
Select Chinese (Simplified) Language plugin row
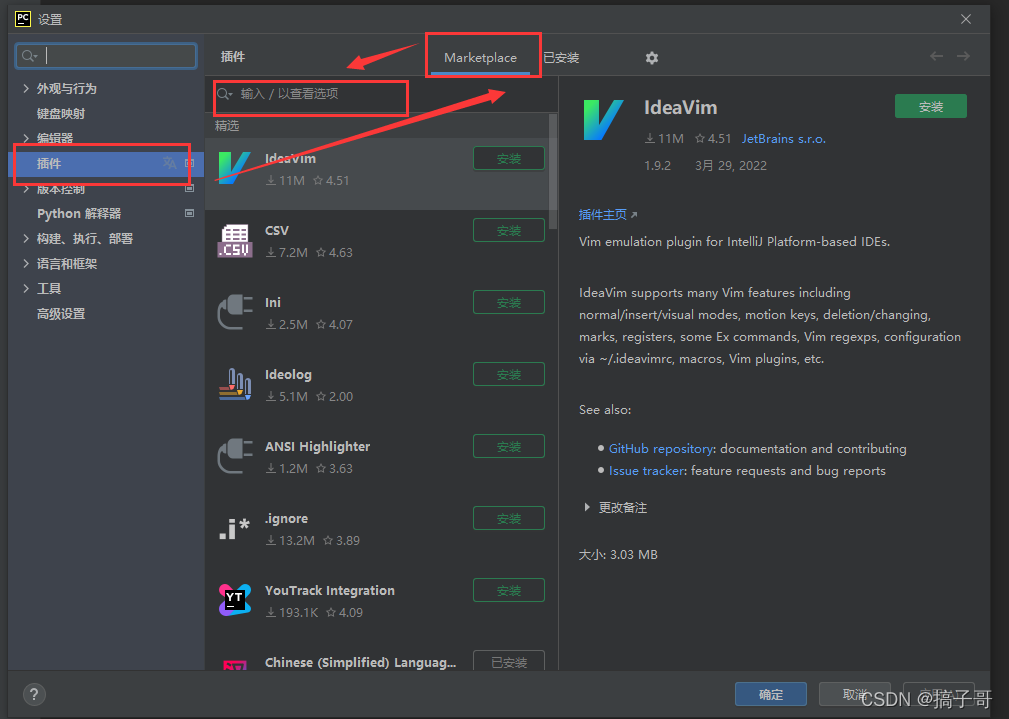coord(376,659)
